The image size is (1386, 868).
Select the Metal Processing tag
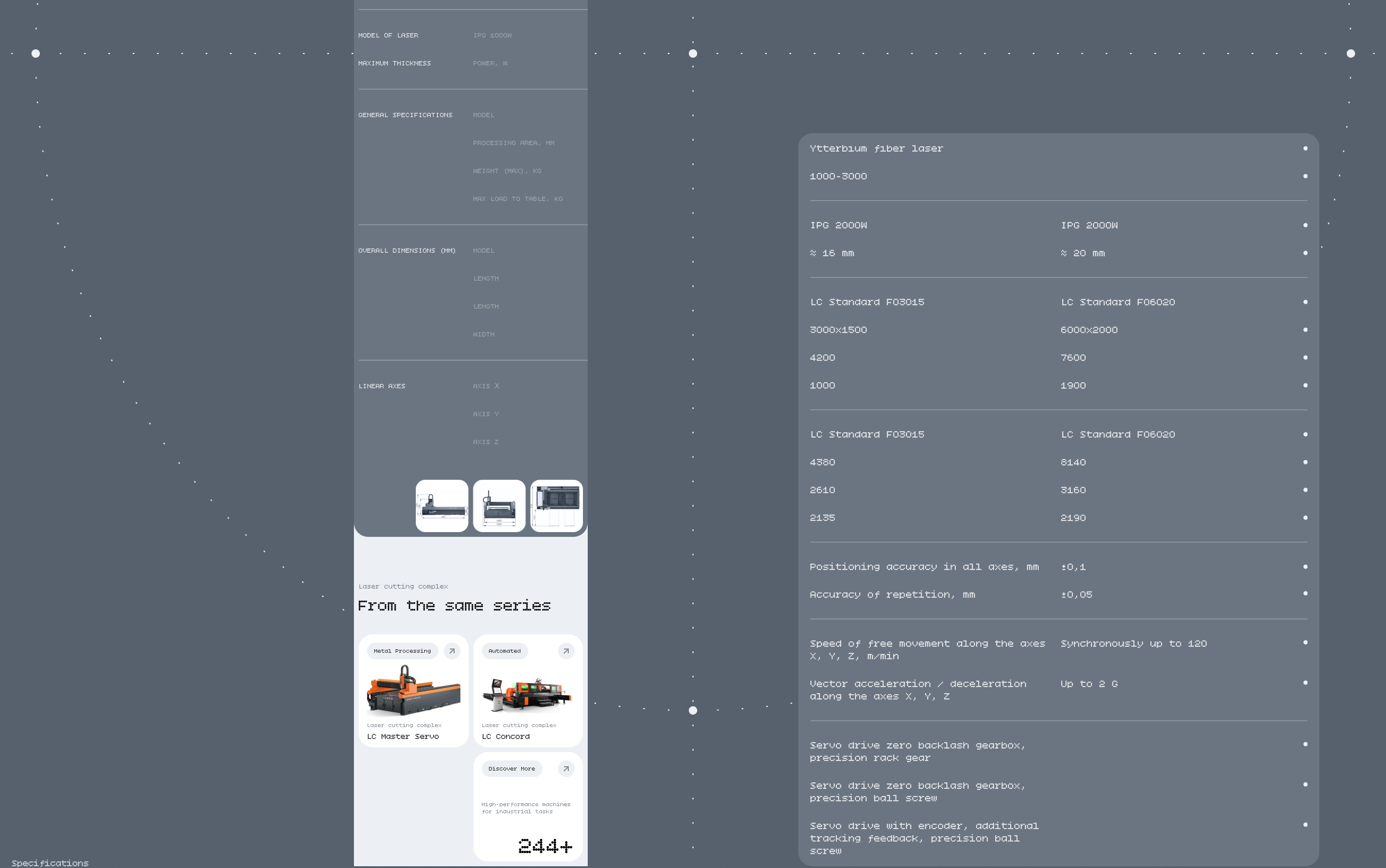(x=402, y=651)
